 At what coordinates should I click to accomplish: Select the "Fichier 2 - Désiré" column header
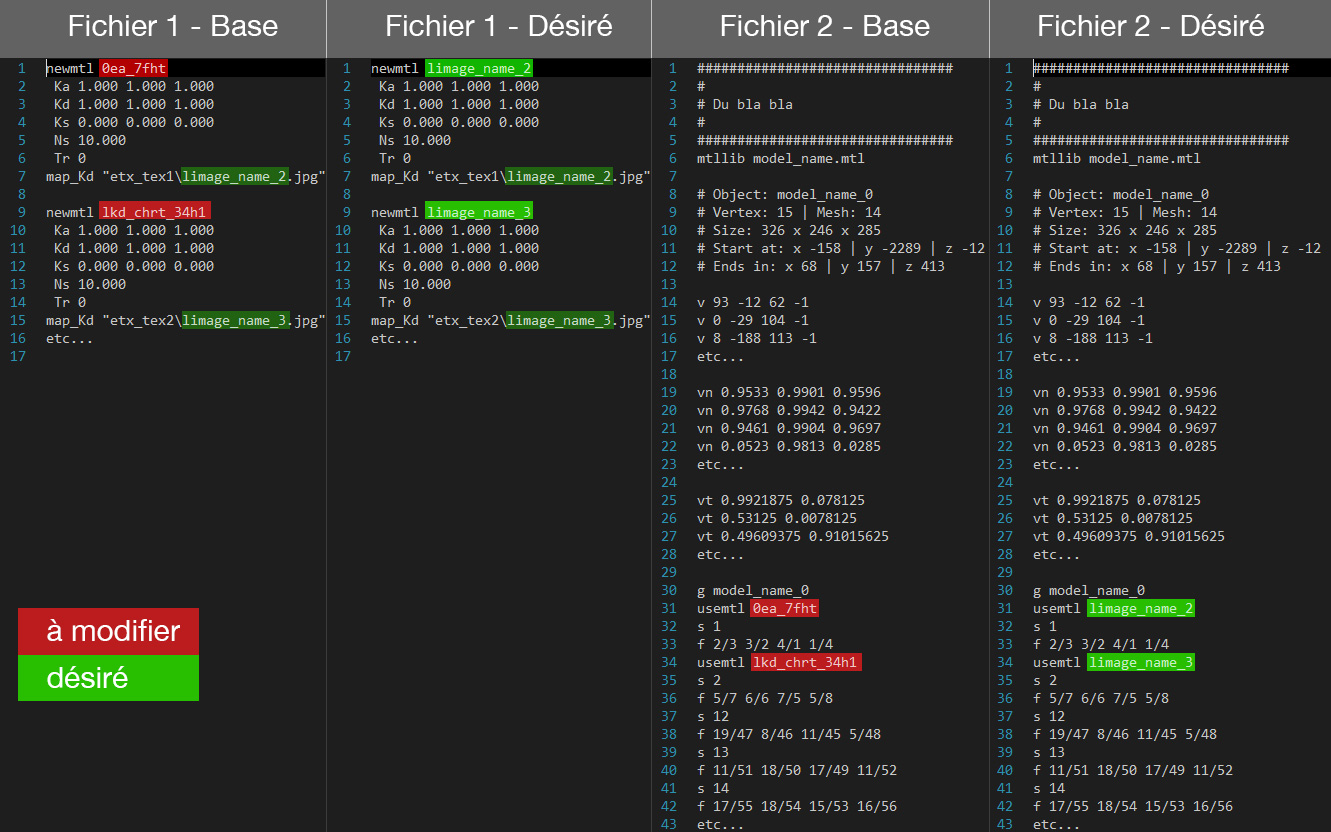pos(1160,27)
